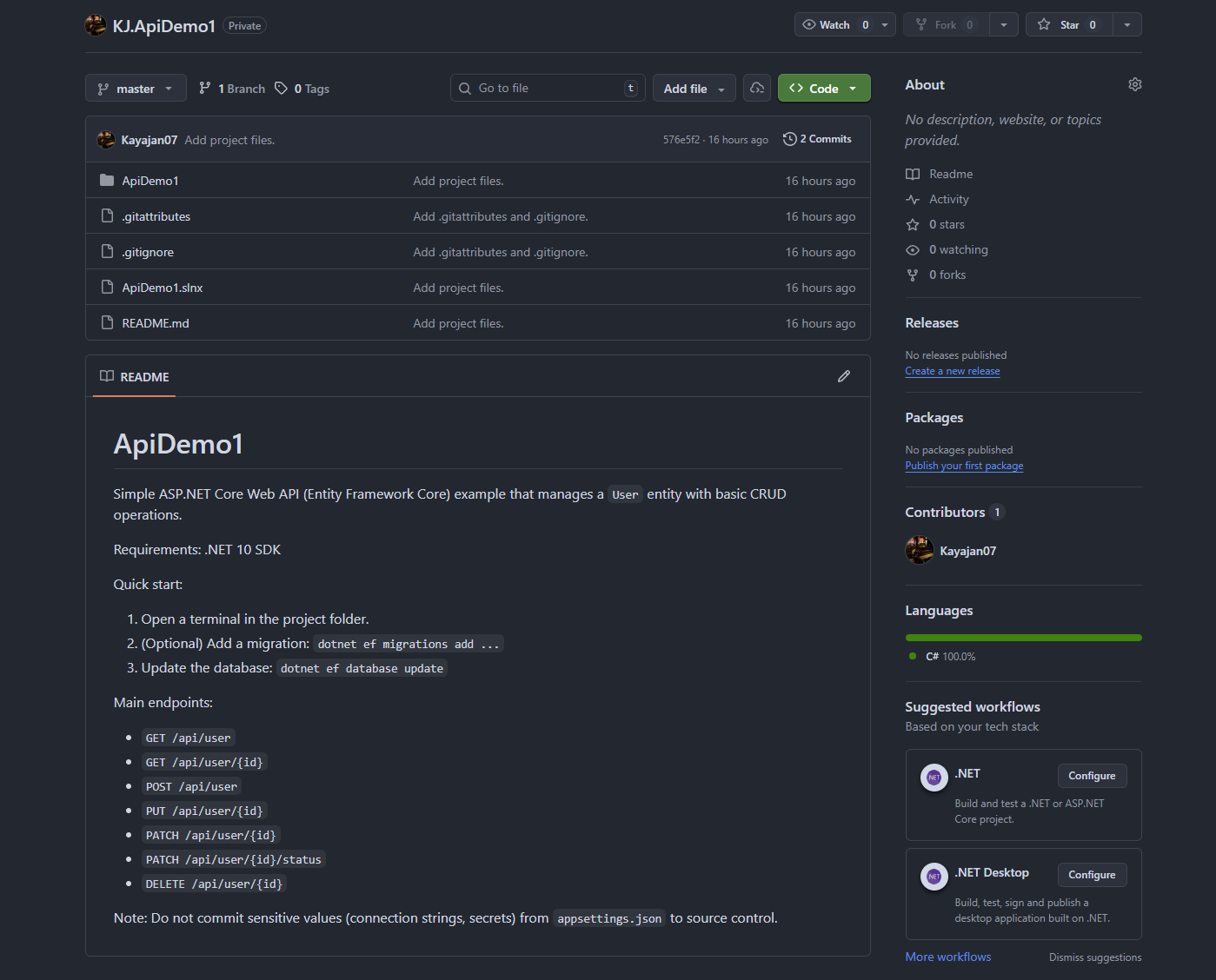Click the C# language bar
This screenshot has width=1216, height=980.
coord(1023,638)
